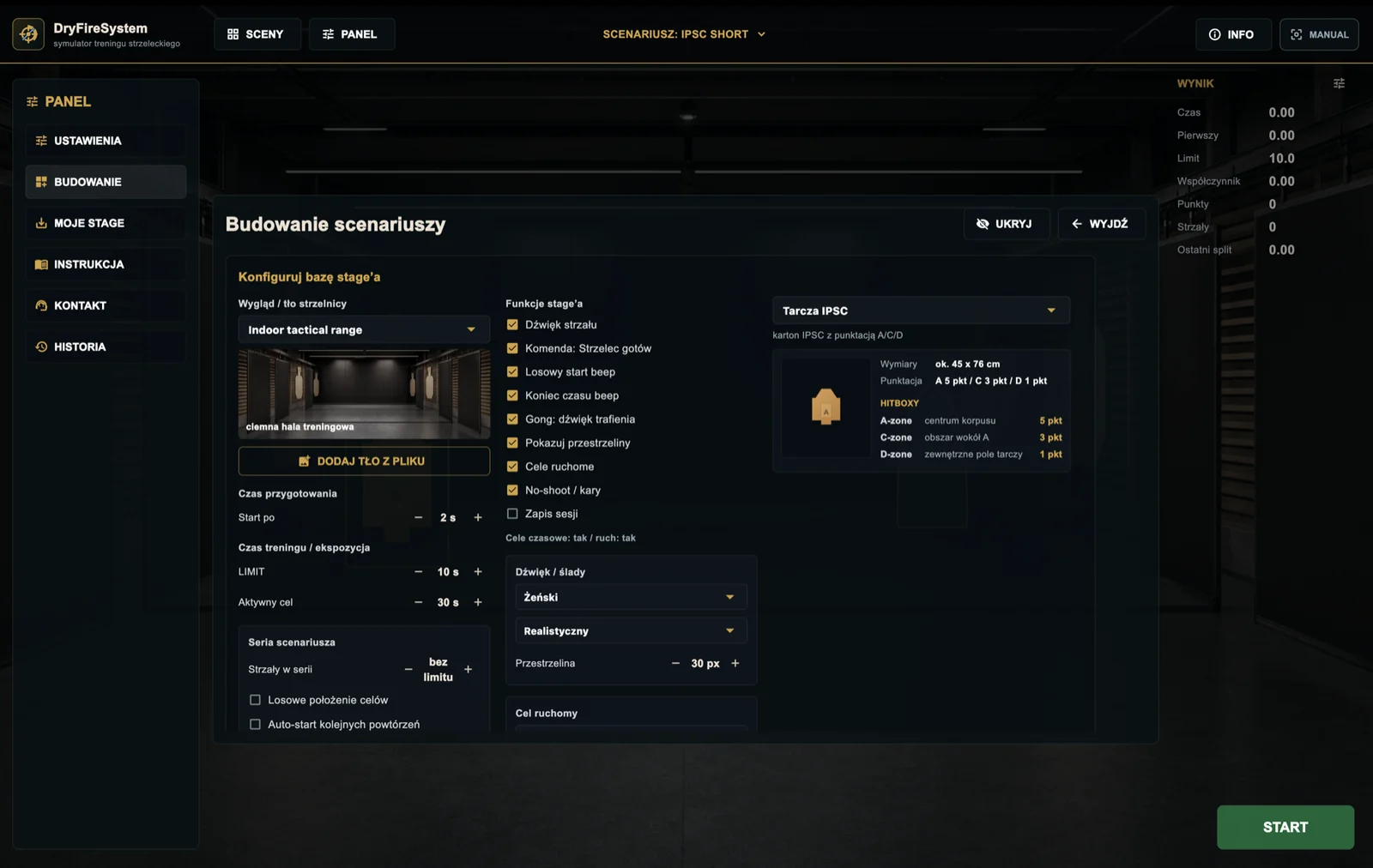This screenshot has width=1373, height=868.
Task: Increase Przestrzelina size with plus icon
Action: click(735, 663)
